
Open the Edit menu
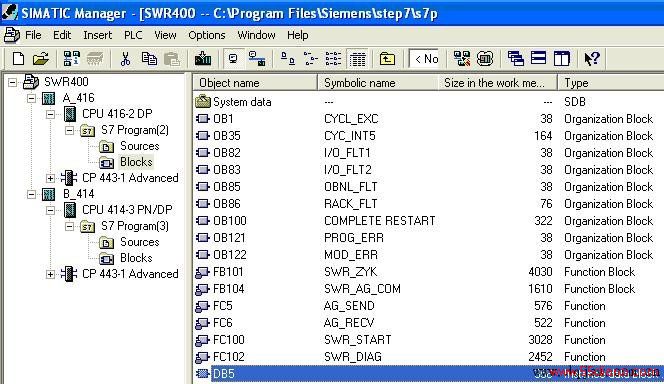click(62, 35)
